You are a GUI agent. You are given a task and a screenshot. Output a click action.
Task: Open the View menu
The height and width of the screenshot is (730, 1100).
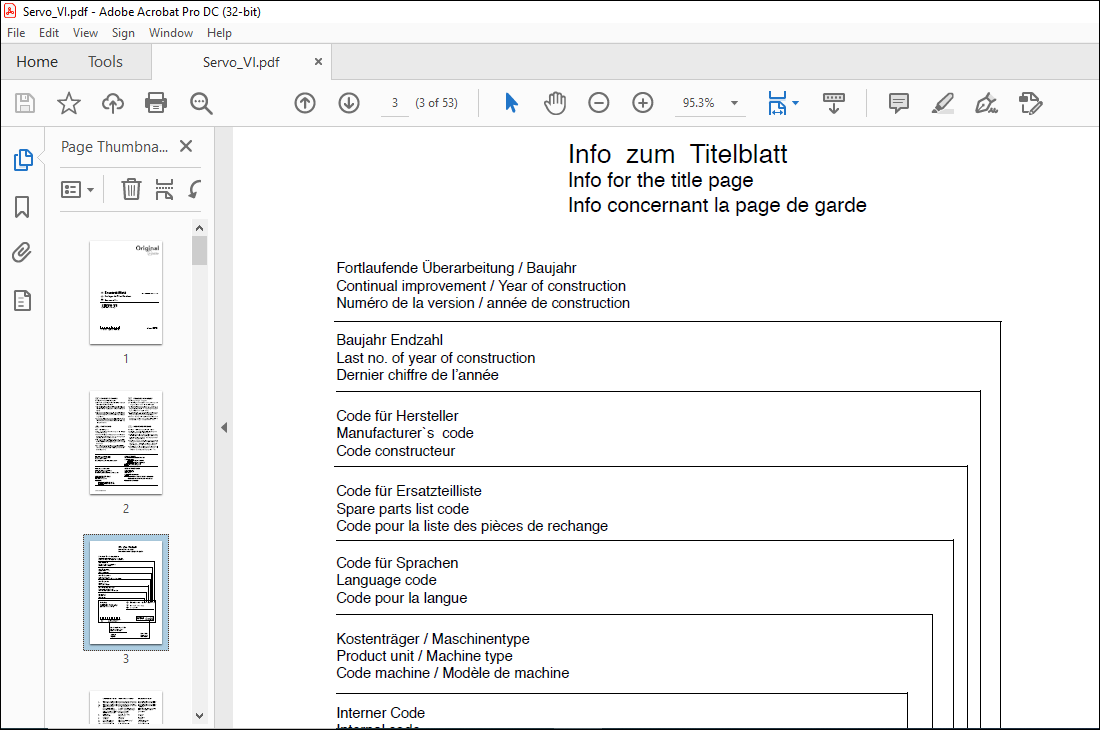tap(86, 33)
